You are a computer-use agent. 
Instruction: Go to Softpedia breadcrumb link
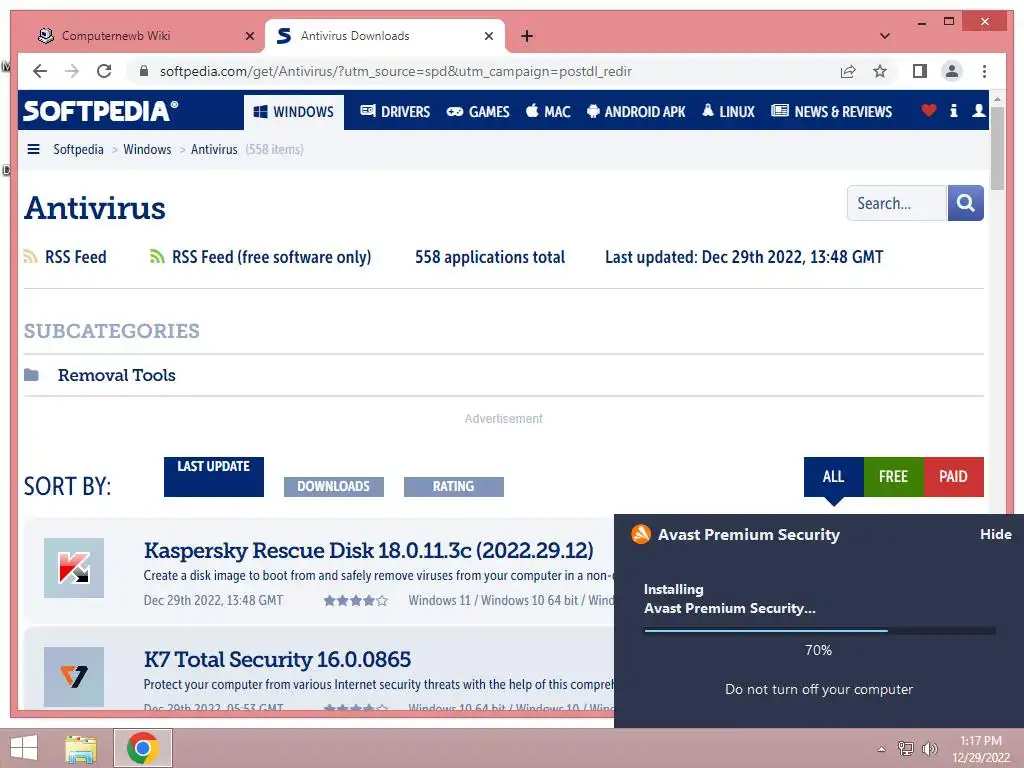coord(78,149)
